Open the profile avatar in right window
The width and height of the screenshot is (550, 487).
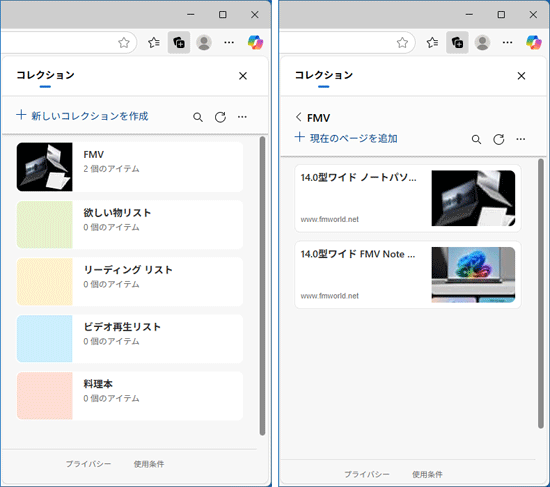tap(482, 42)
